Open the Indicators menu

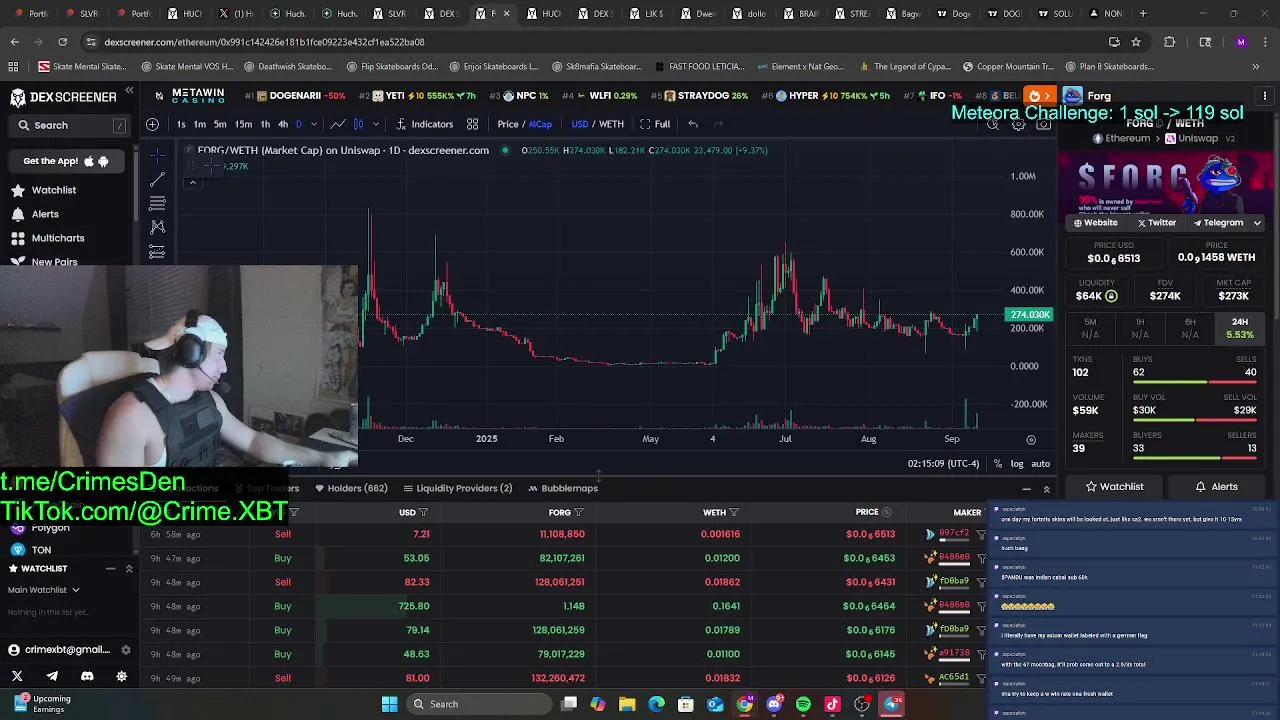(x=424, y=124)
